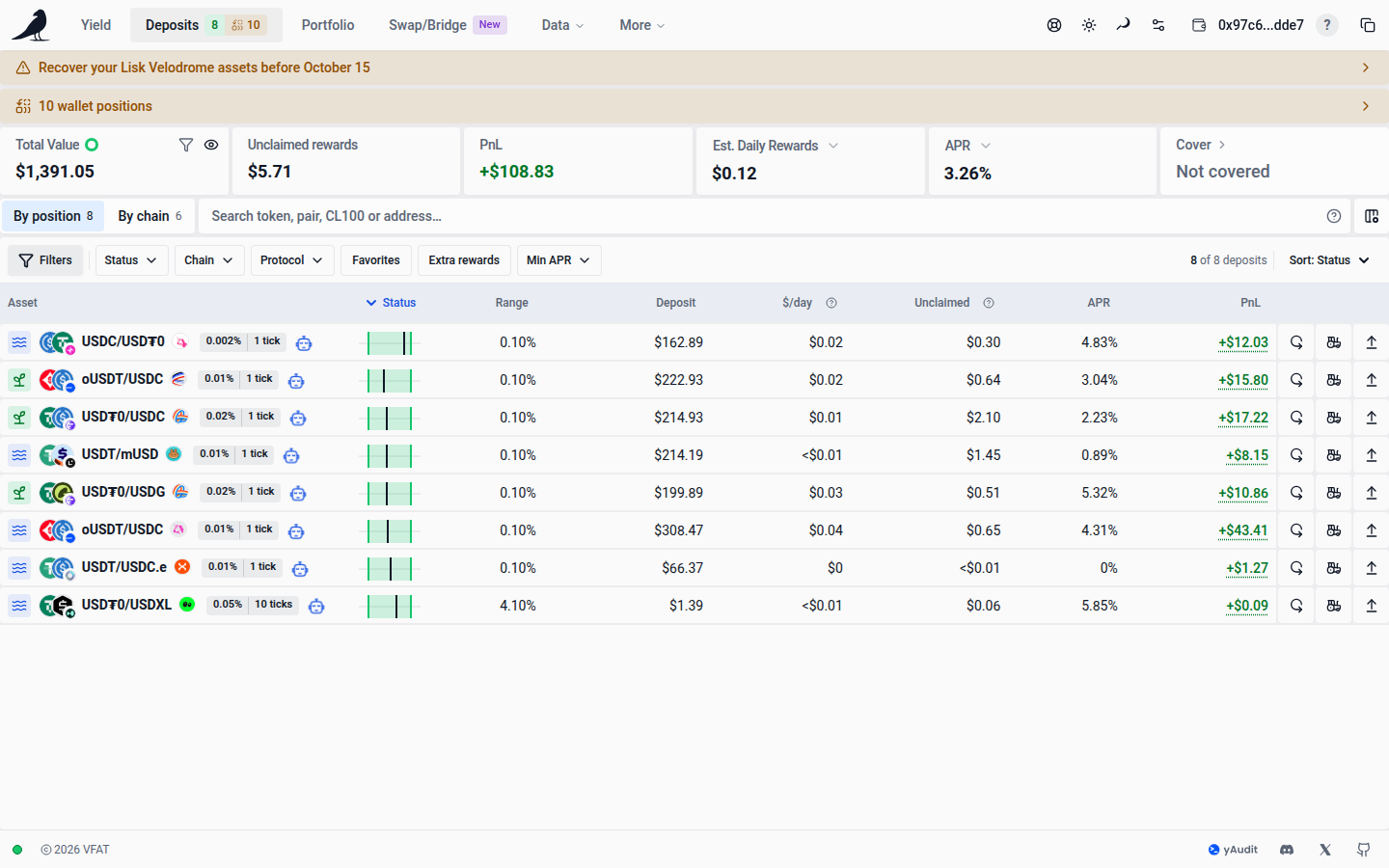Image resolution: width=1389 pixels, height=868 pixels.
Task: Expand APR card dropdown chevron
Action: point(986,146)
